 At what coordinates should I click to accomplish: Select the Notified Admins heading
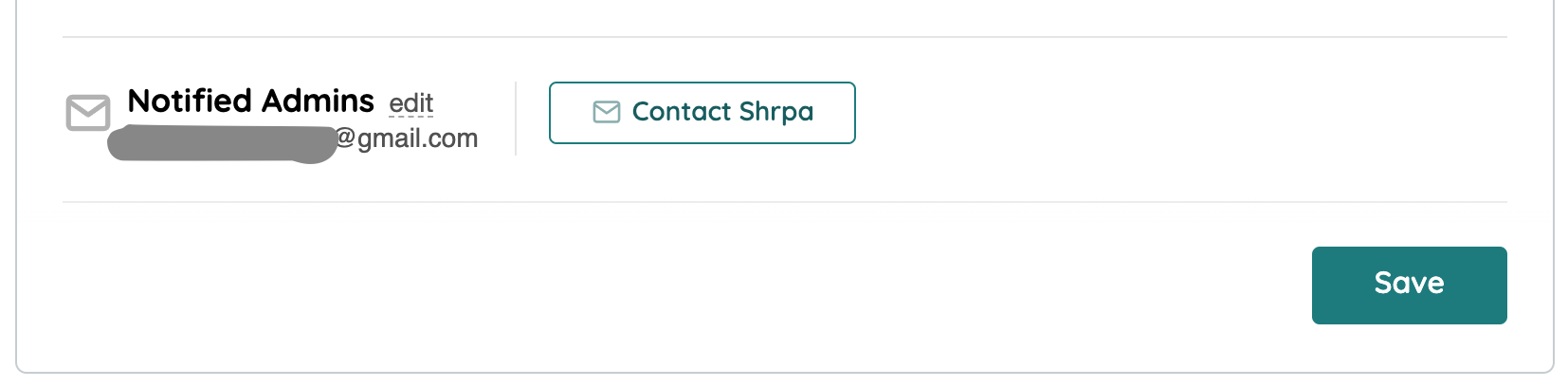click(x=250, y=101)
